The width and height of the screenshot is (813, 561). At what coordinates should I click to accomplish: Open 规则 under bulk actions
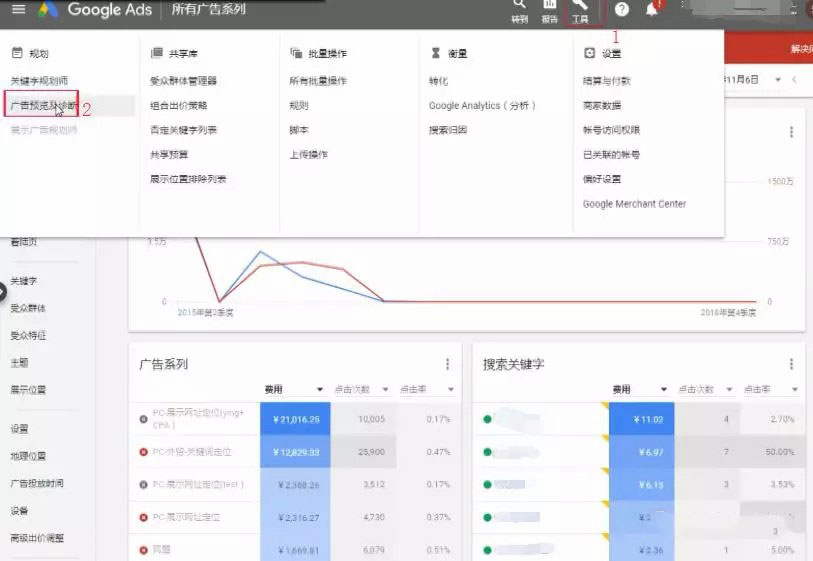(x=299, y=105)
